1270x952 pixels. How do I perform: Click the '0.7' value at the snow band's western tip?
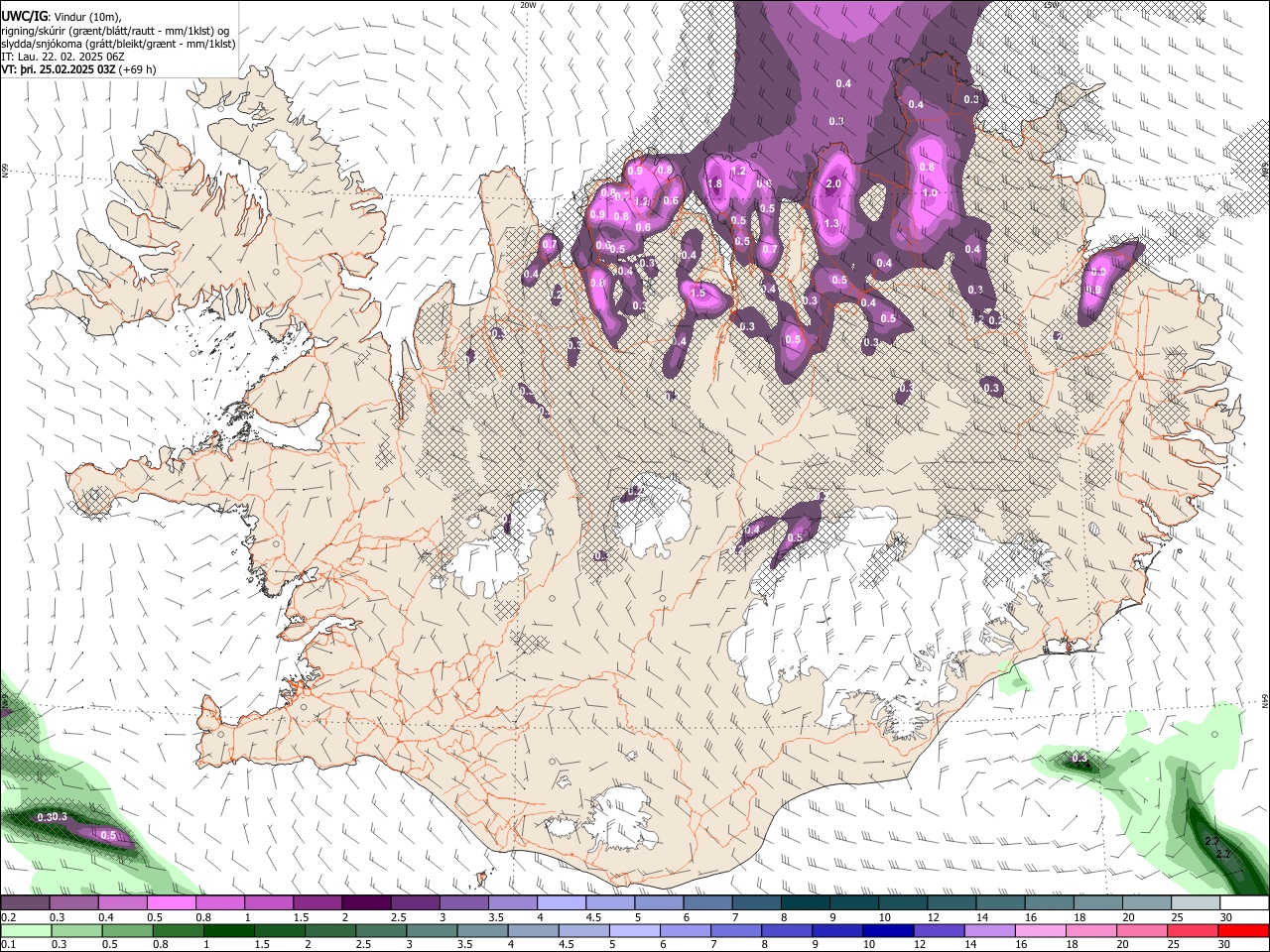coord(550,244)
